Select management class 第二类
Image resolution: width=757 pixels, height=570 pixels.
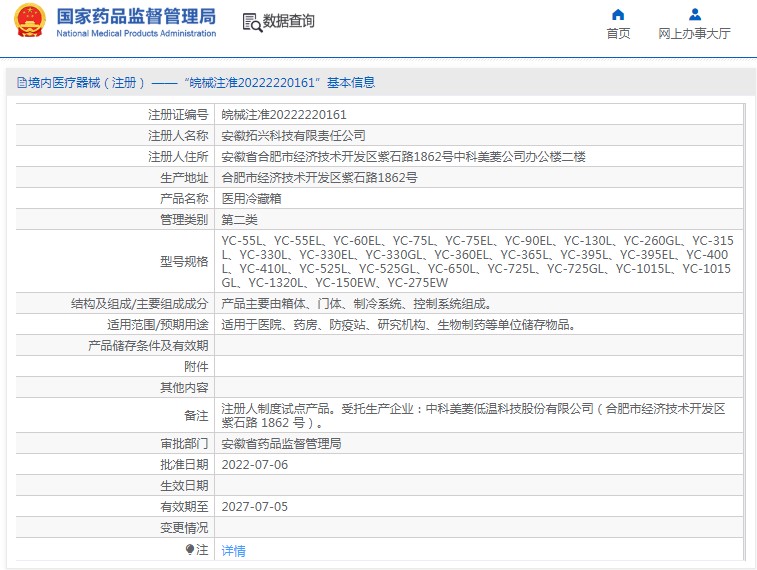click(x=239, y=220)
